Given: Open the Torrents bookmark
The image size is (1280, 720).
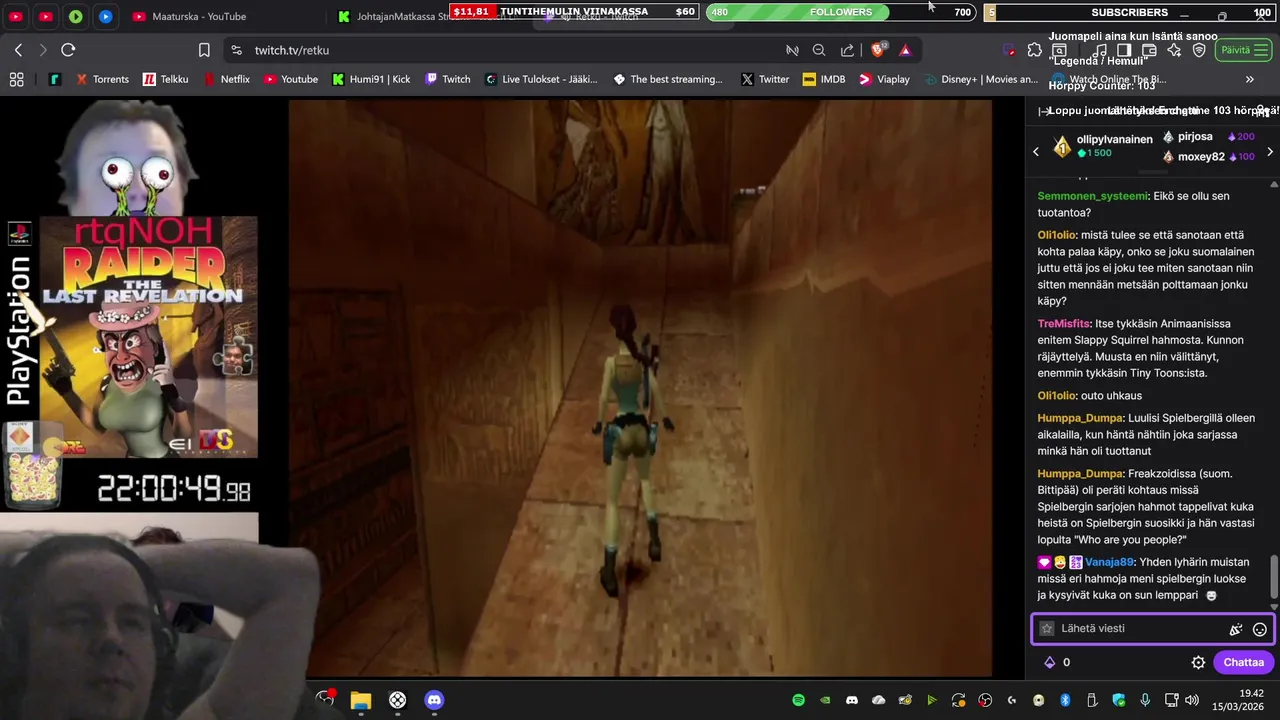Looking at the screenshot, I should [101, 79].
